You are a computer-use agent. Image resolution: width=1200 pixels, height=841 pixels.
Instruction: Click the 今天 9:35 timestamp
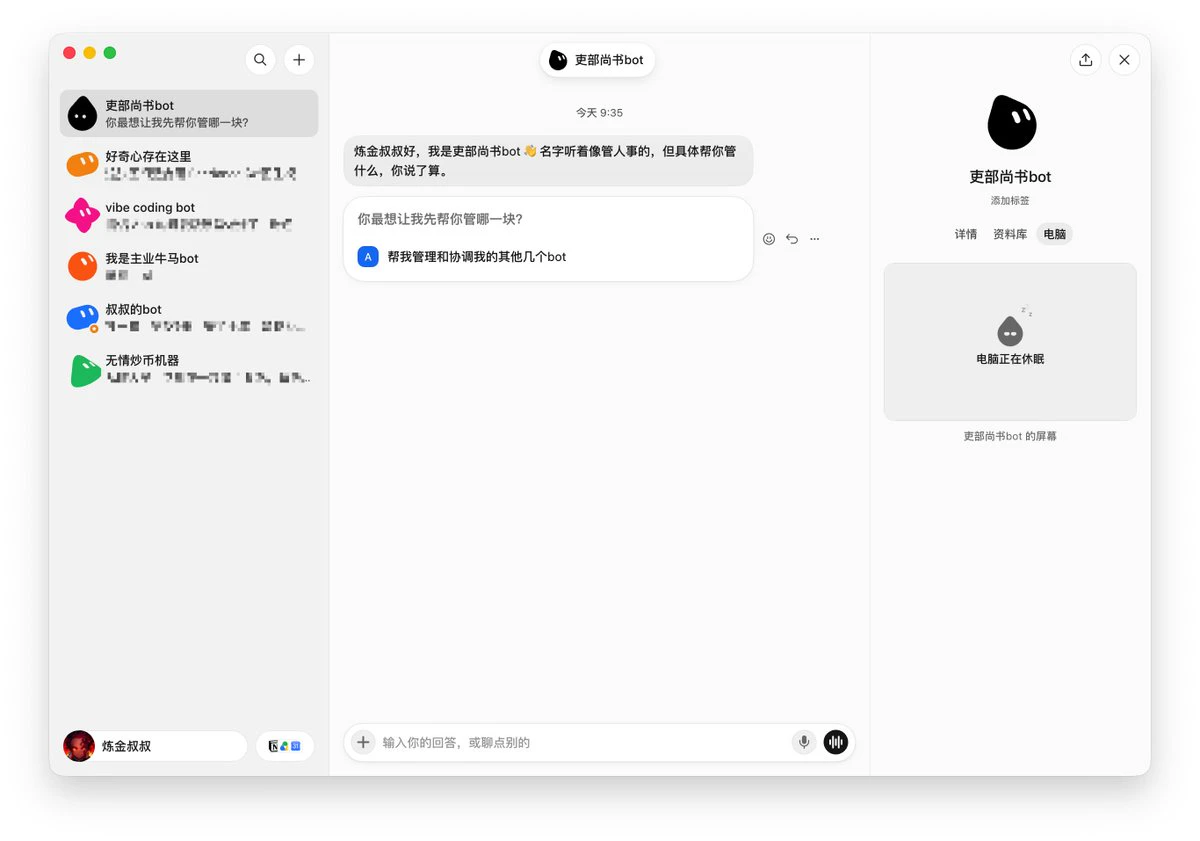599,113
